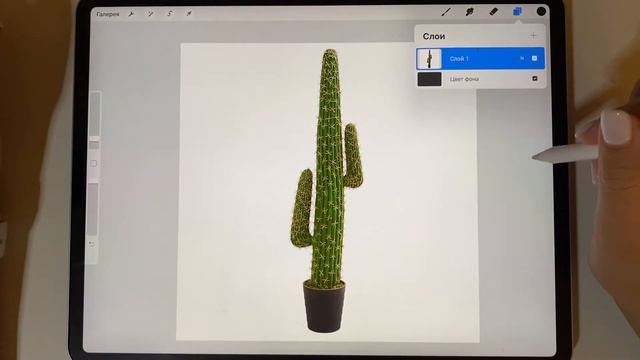Open the active color picker circle
Viewport: 640px width, 360px height.
[x=541, y=11]
